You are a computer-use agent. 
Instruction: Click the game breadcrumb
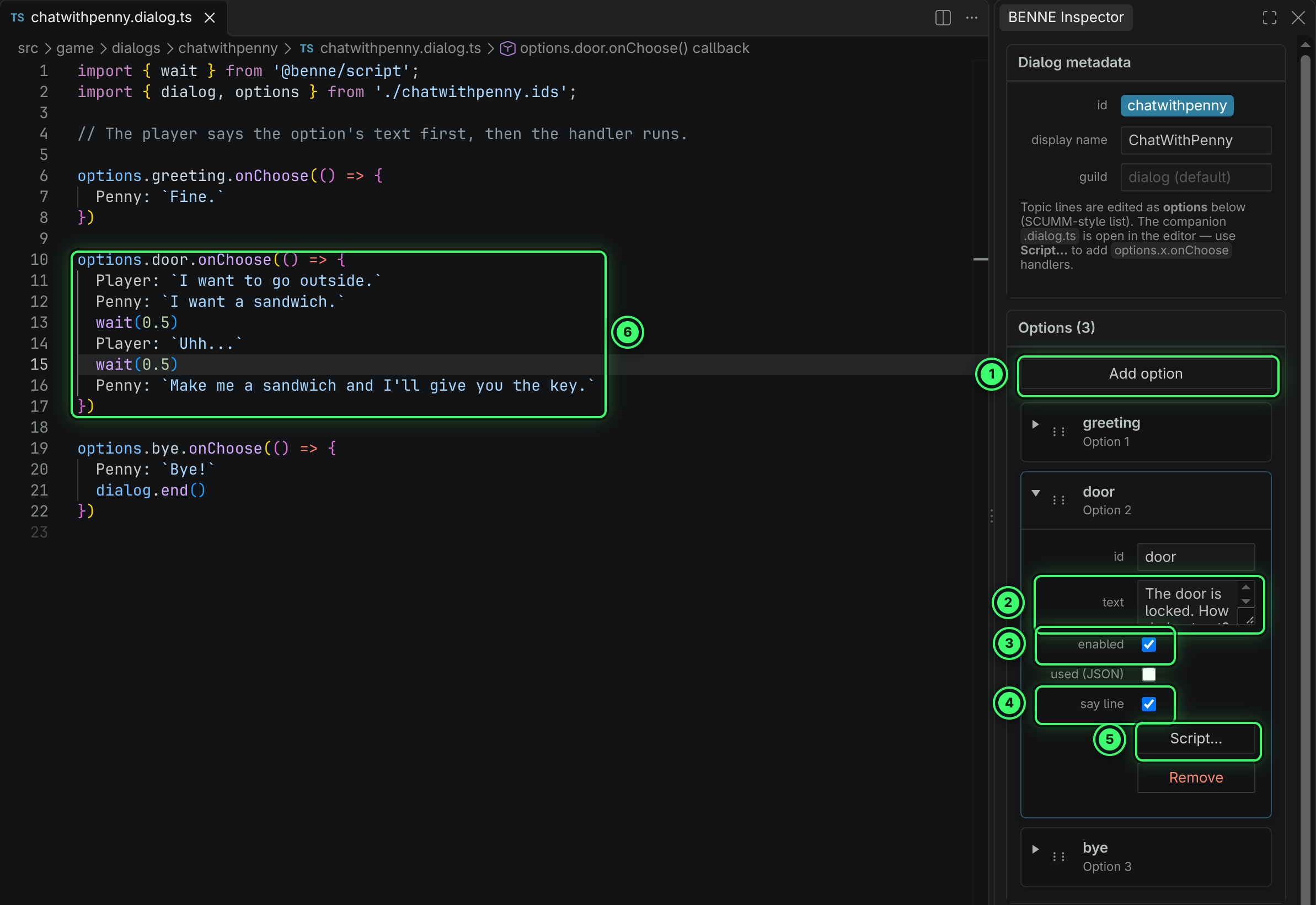75,48
